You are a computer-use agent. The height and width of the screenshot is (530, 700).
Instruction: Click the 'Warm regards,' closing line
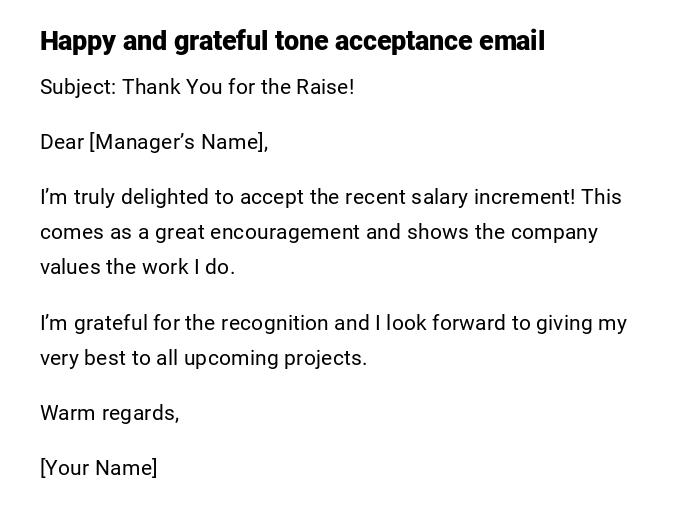click(x=109, y=413)
